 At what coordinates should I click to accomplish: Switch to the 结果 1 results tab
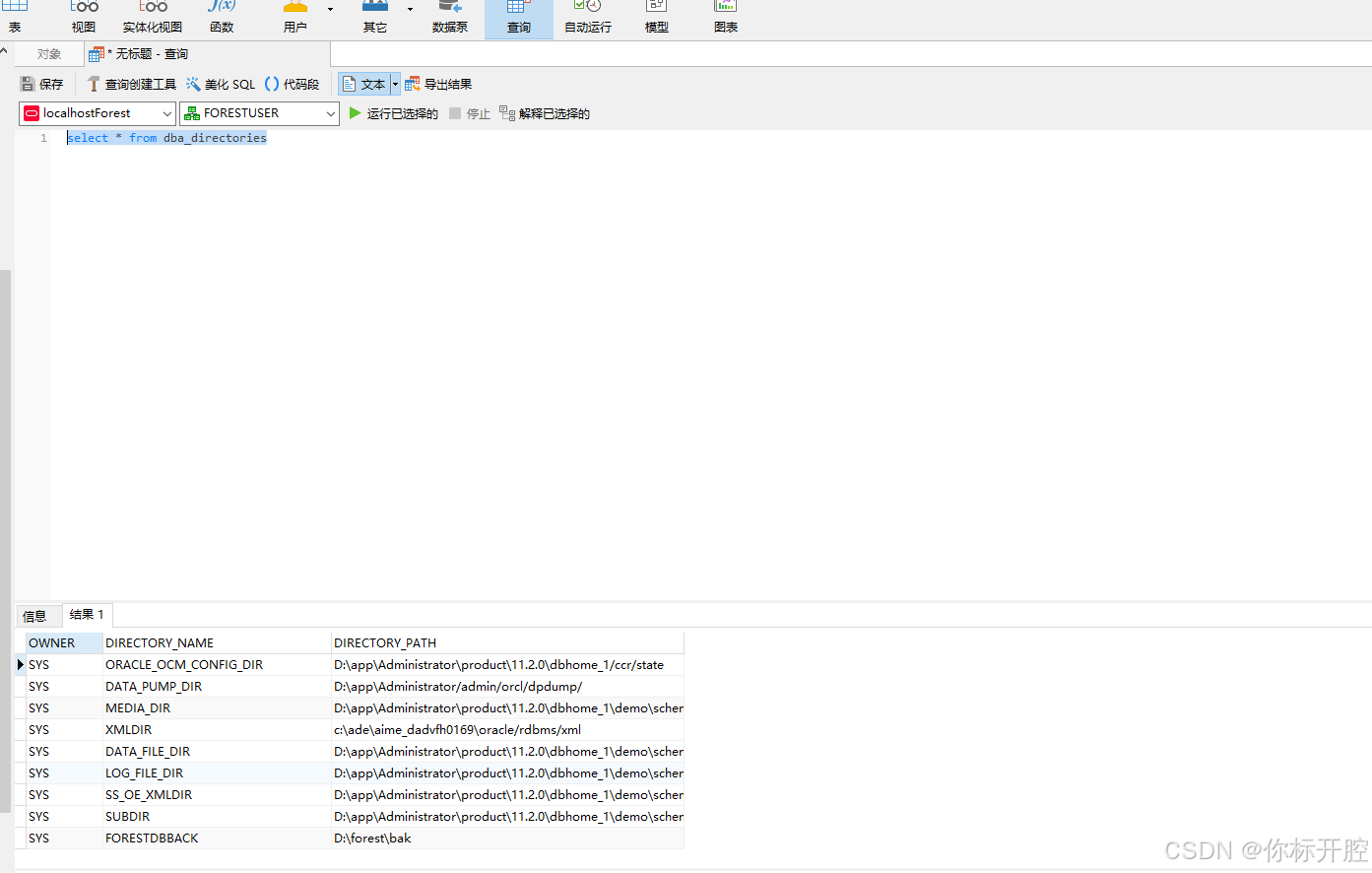[x=87, y=614]
